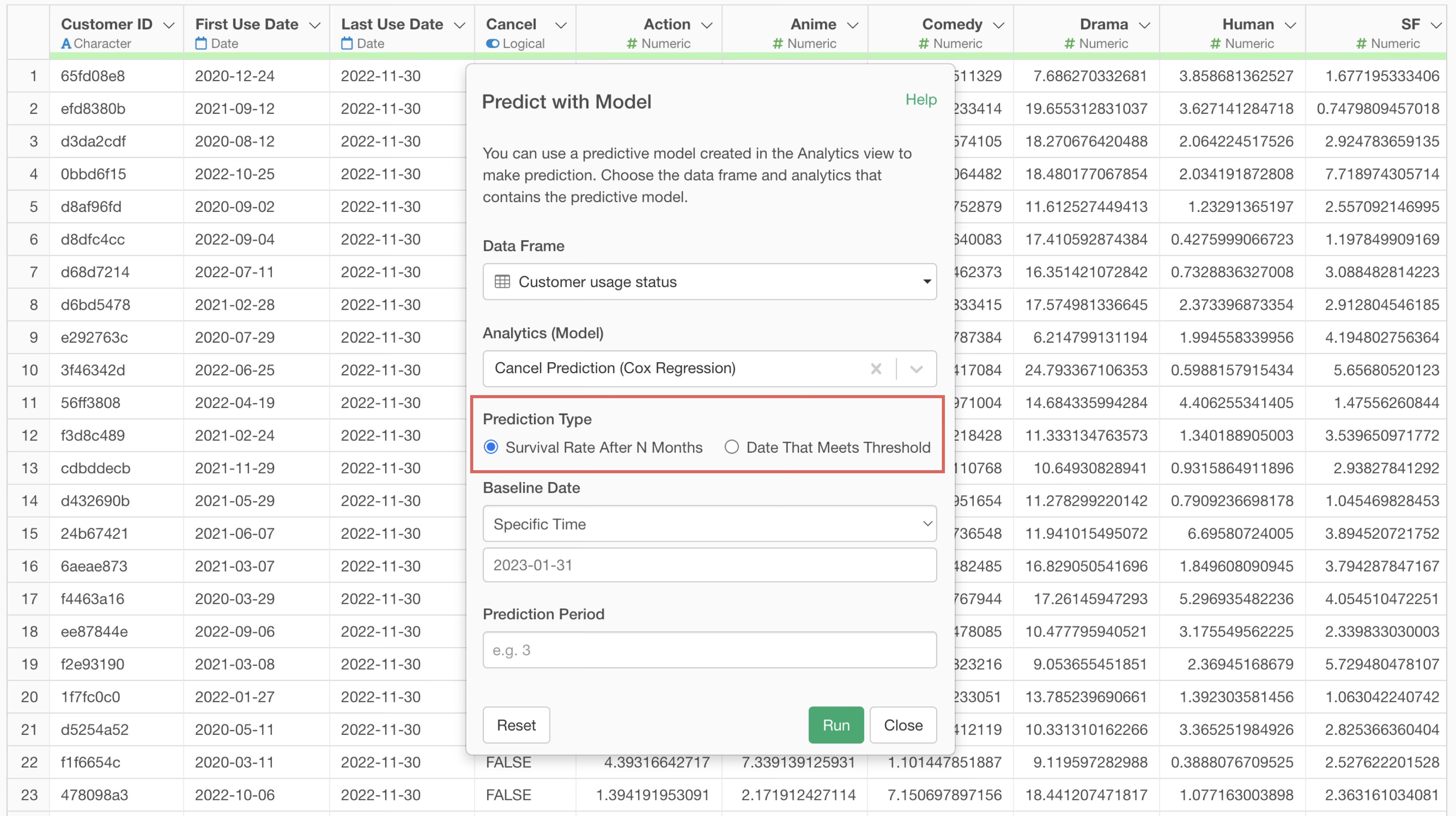Open the SF column header menu arrow
The height and width of the screenshot is (816, 1456).
point(1436,25)
